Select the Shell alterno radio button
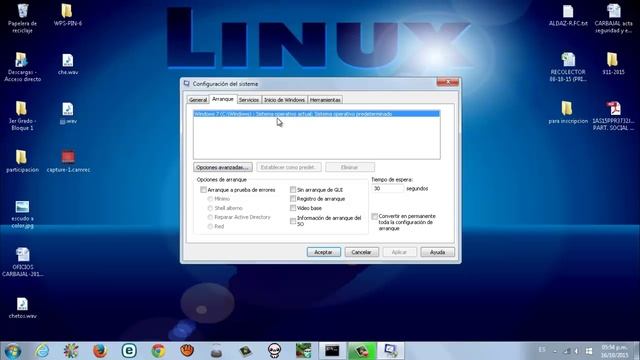The width and height of the screenshot is (640, 360). 210,208
